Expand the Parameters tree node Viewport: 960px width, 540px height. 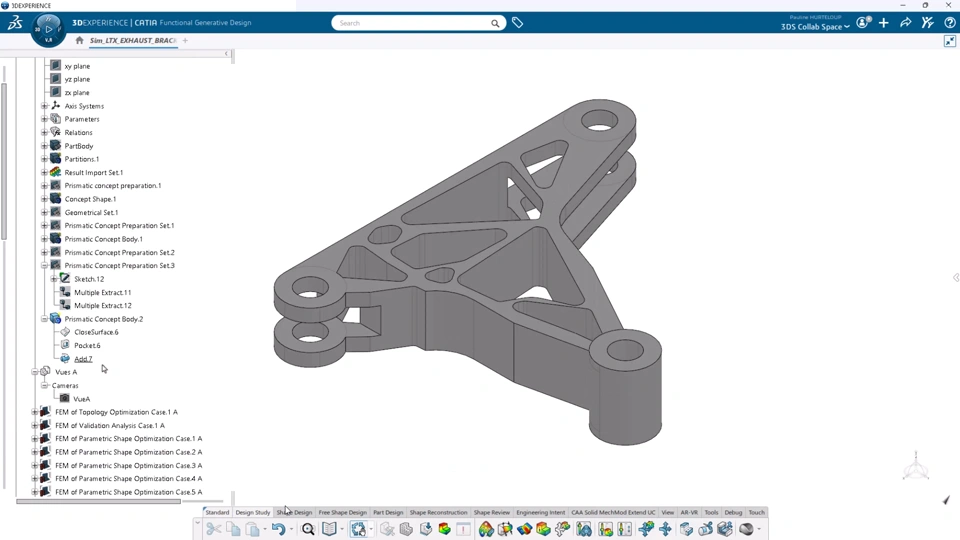[44, 119]
